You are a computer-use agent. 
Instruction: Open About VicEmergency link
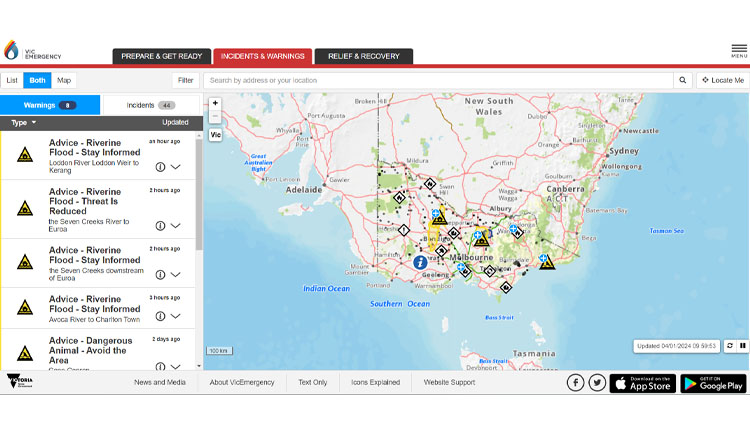pyautogui.click(x=242, y=383)
